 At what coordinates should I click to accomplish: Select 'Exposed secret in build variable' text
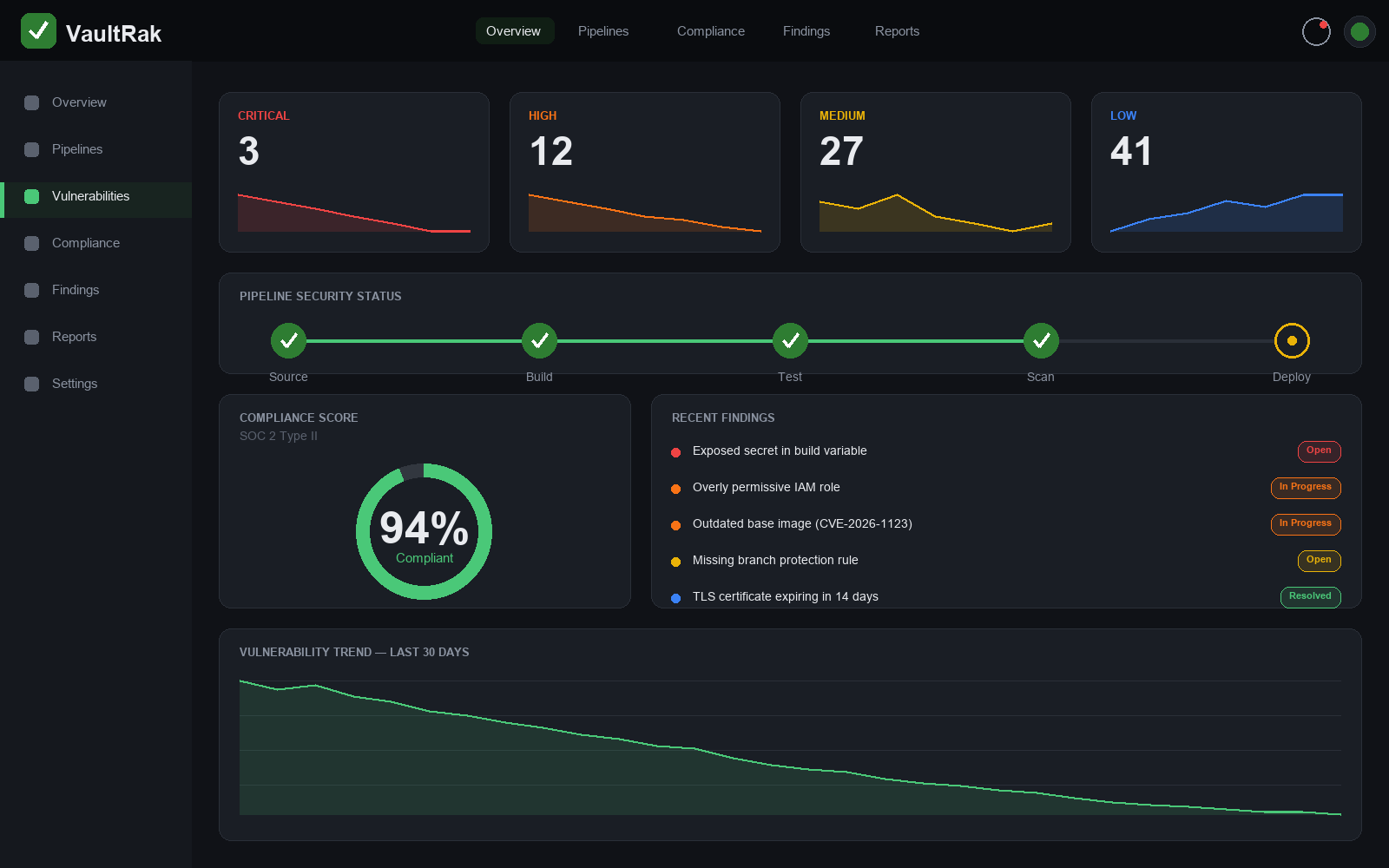[x=780, y=450]
